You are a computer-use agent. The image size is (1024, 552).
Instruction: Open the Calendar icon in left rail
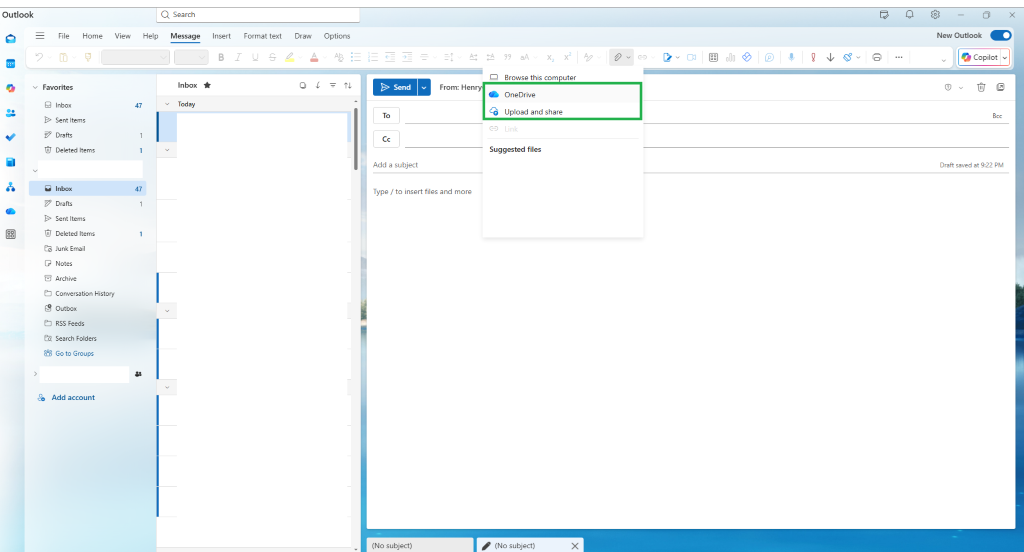[10, 63]
